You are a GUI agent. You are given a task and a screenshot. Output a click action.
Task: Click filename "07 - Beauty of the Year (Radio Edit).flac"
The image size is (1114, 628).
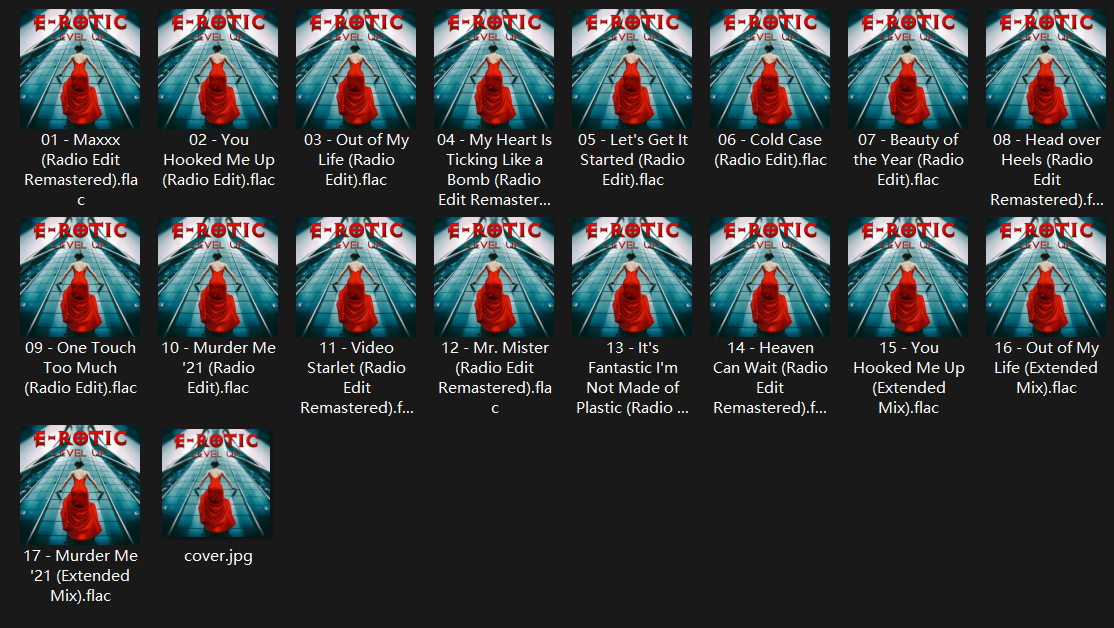coord(908,160)
